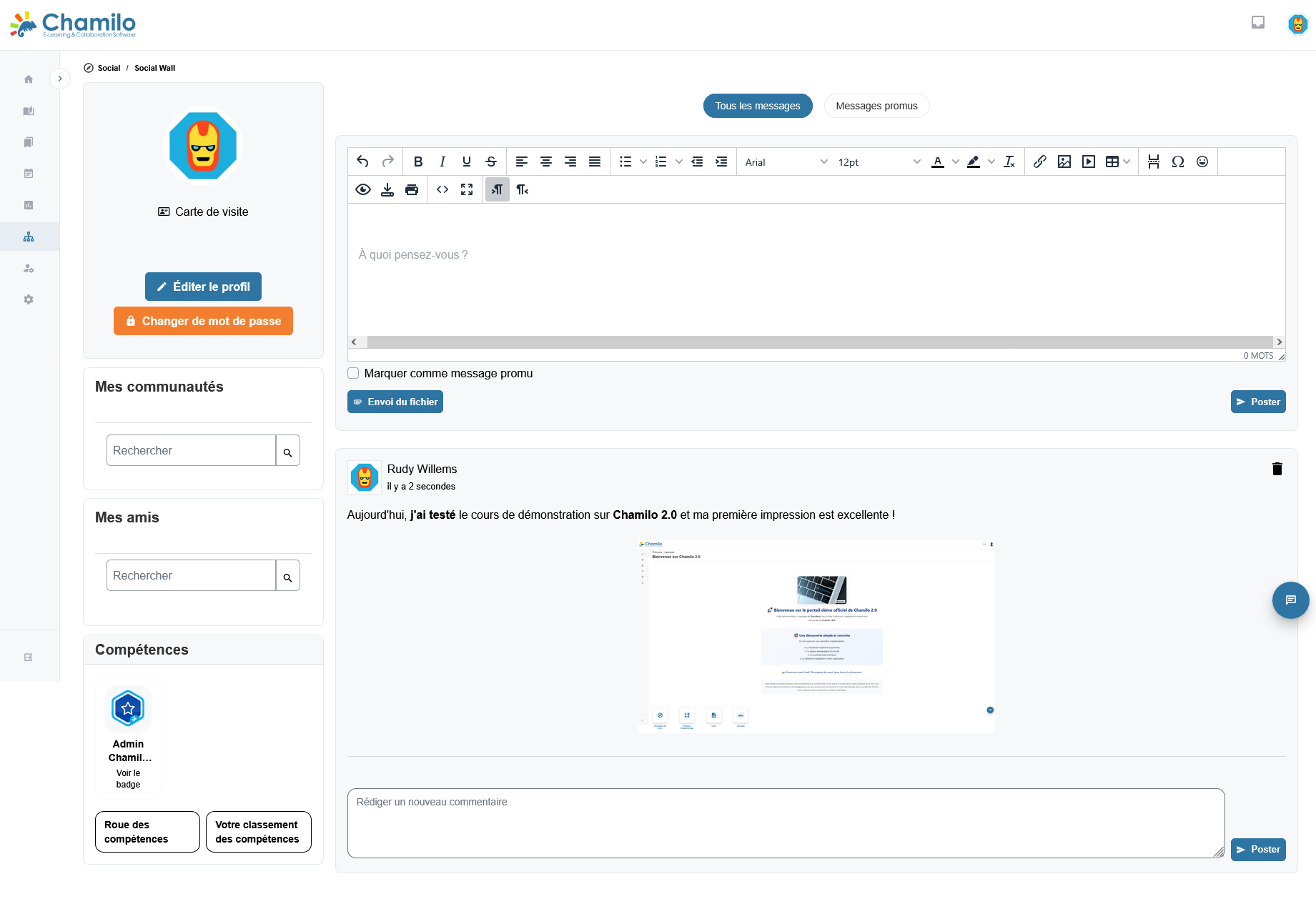
Task: Insert a hyperlink in the post editor
Action: [x=1040, y=162]
